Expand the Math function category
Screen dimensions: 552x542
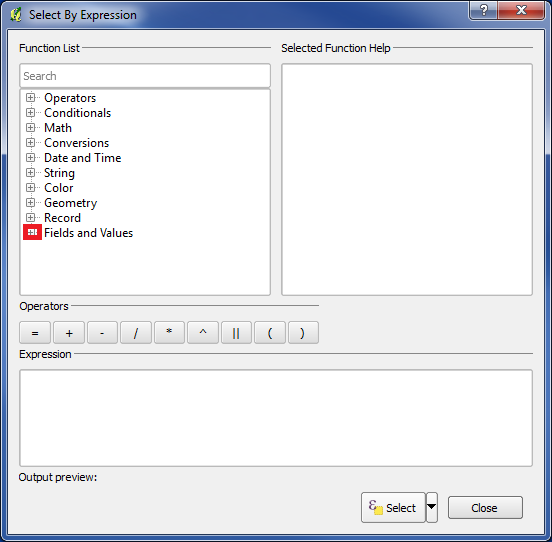pyautogui.click(x=31, y=127)
